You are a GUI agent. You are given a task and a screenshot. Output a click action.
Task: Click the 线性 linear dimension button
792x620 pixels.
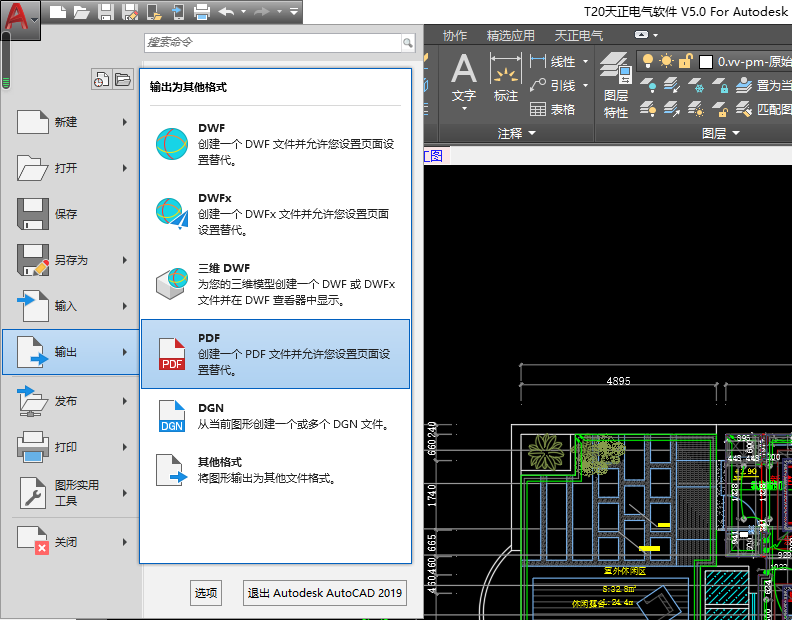[553, 62]
